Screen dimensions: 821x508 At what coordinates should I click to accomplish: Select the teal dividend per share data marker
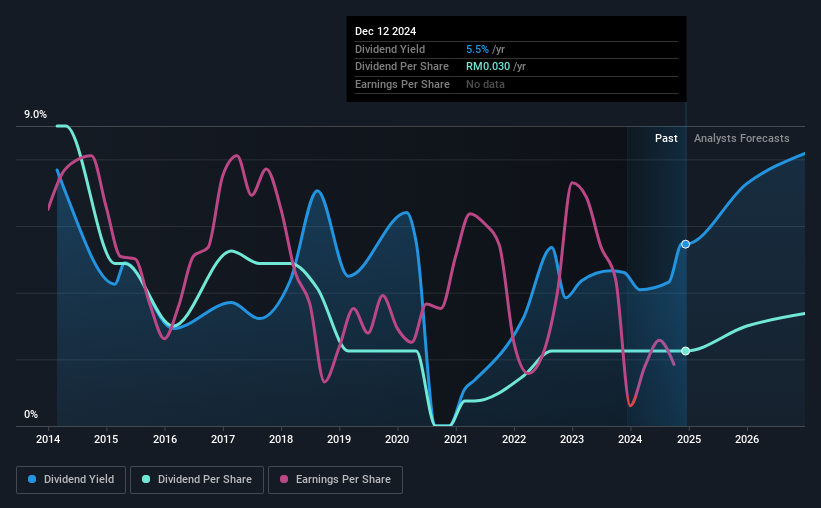[685, 351]
